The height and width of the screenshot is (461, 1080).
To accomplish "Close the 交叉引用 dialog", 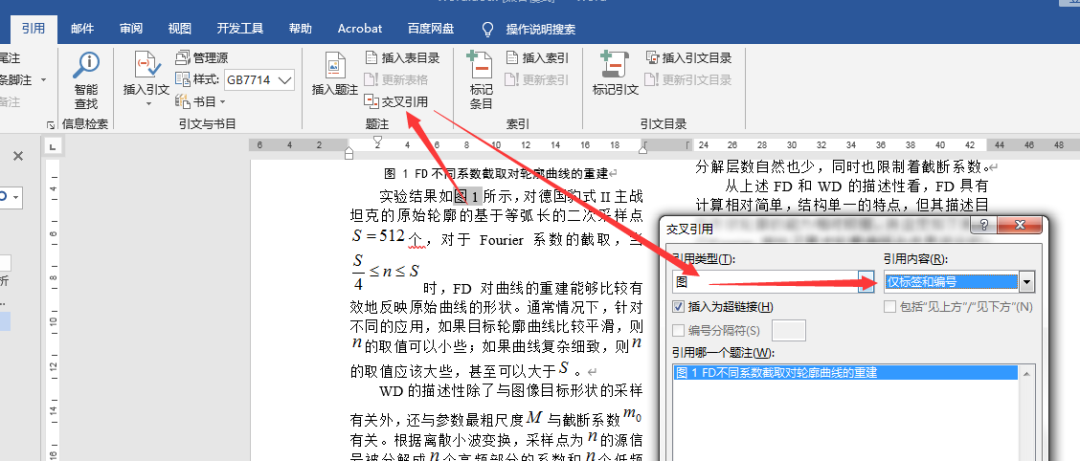I will [1019, 225].
